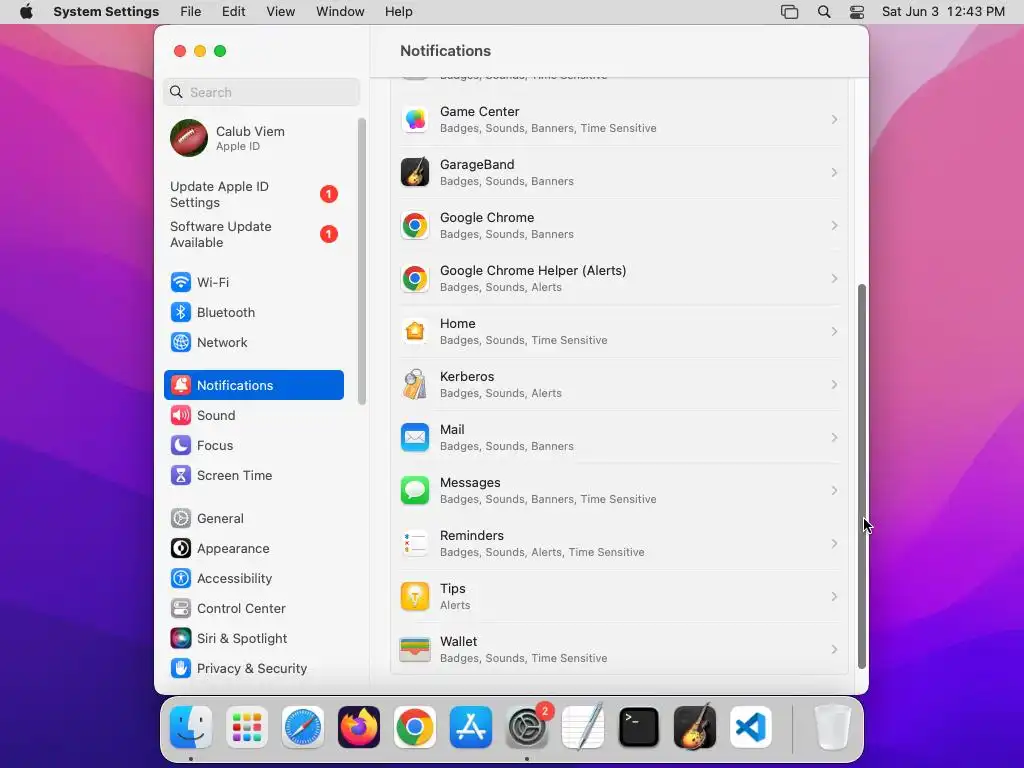
Task: Open Bluetooth settings in sidebar
Action: click(x=254, y=312)
